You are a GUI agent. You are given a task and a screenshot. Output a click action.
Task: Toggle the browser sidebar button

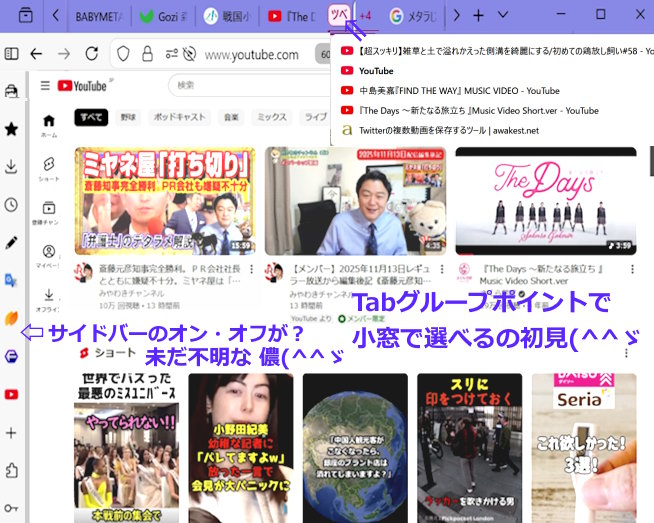pos(12,54)
